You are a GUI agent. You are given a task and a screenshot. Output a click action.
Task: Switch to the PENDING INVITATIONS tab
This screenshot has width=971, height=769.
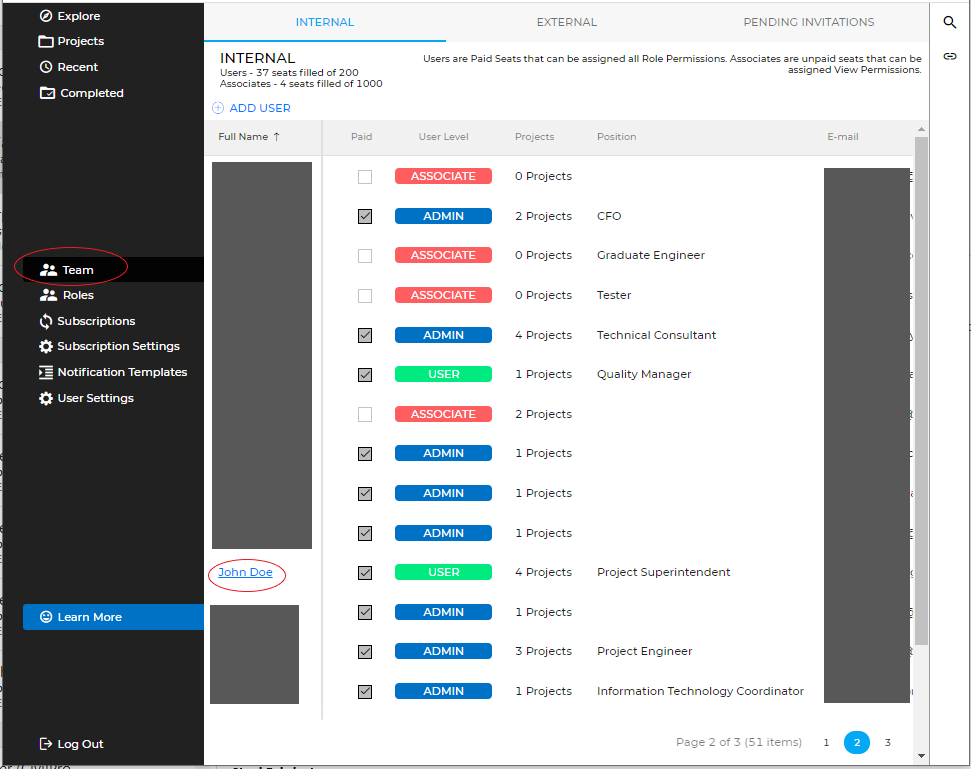[808, 22]
